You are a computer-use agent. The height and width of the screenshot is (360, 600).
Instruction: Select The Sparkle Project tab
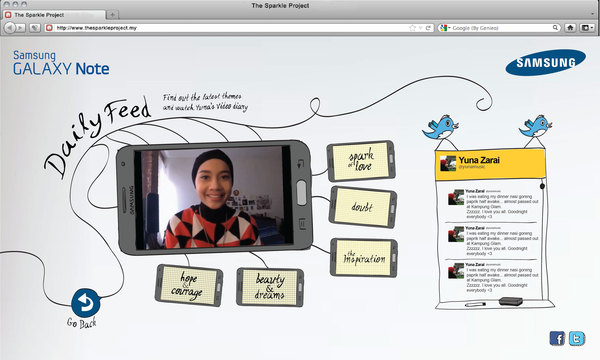pyautogui.click(x=54, y=15)
